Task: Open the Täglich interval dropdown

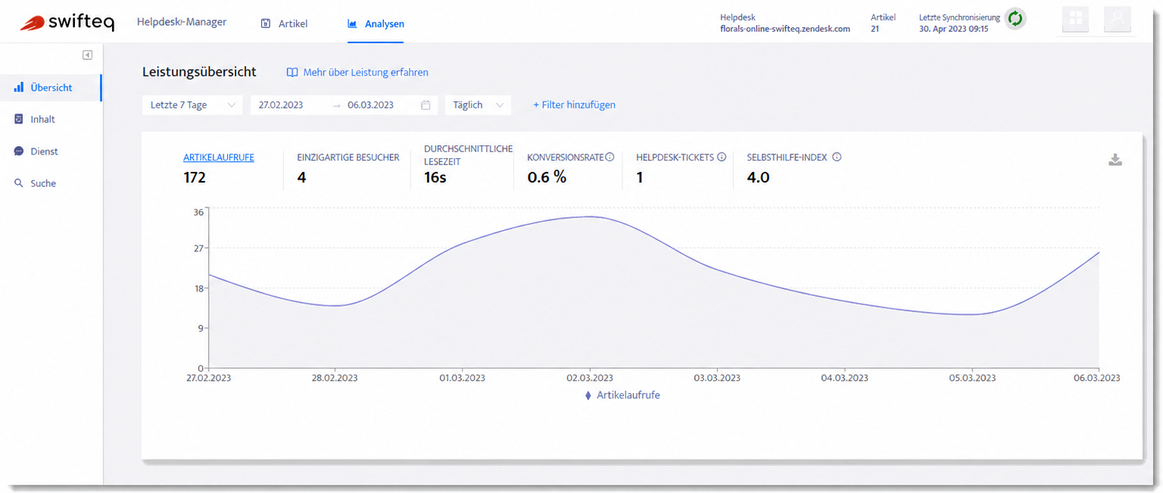Action: [478, 105]
